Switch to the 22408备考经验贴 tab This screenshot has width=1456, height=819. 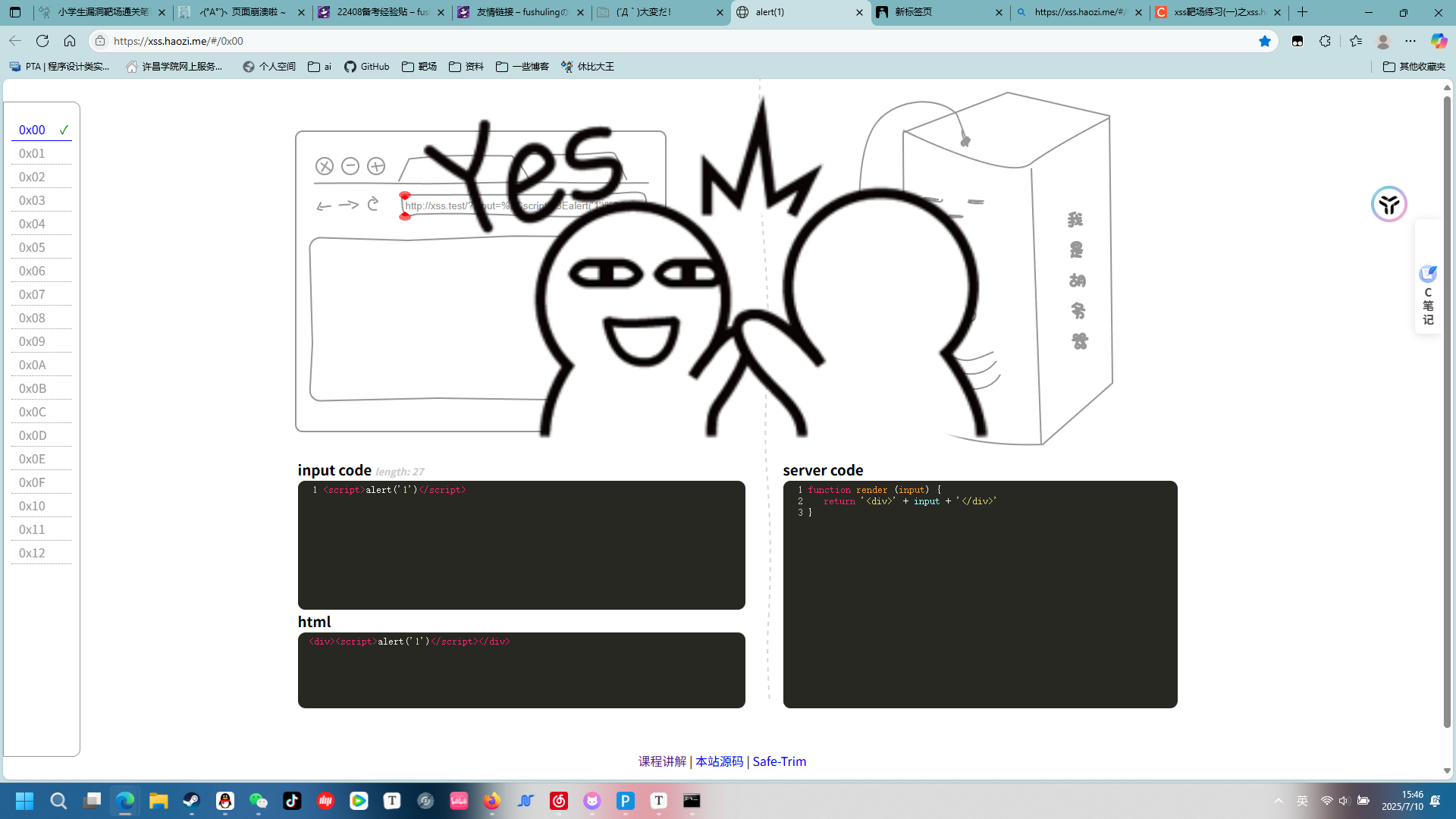coord(382,12)
